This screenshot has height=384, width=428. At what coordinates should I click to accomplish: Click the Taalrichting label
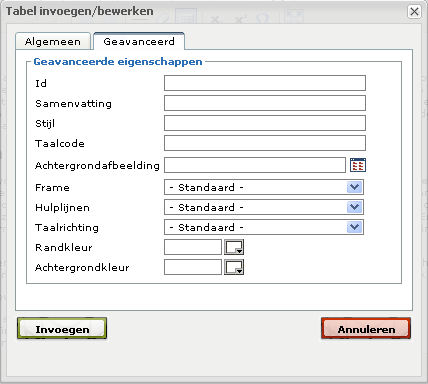67,227
